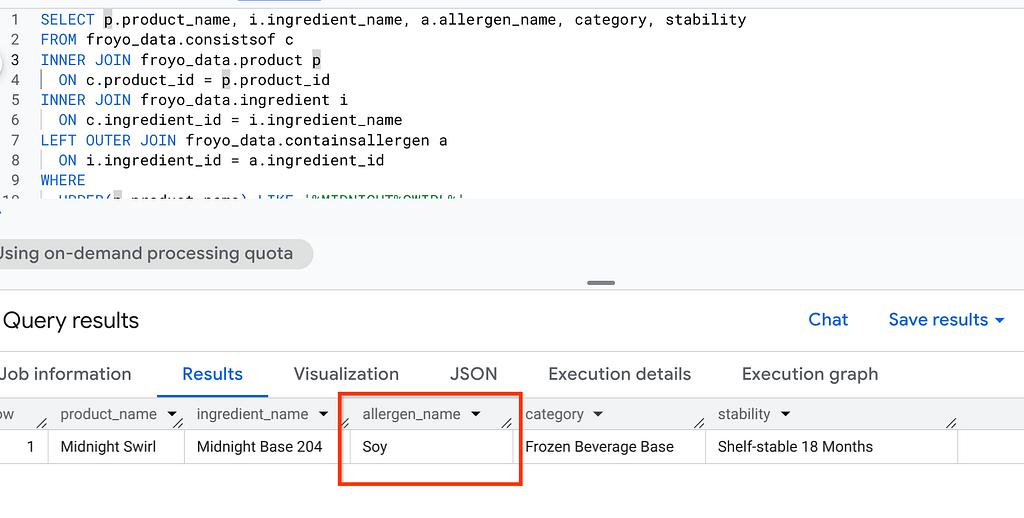Open category column sort dropdown
This screenshot has width=1024, height=518.
point(598,414)
